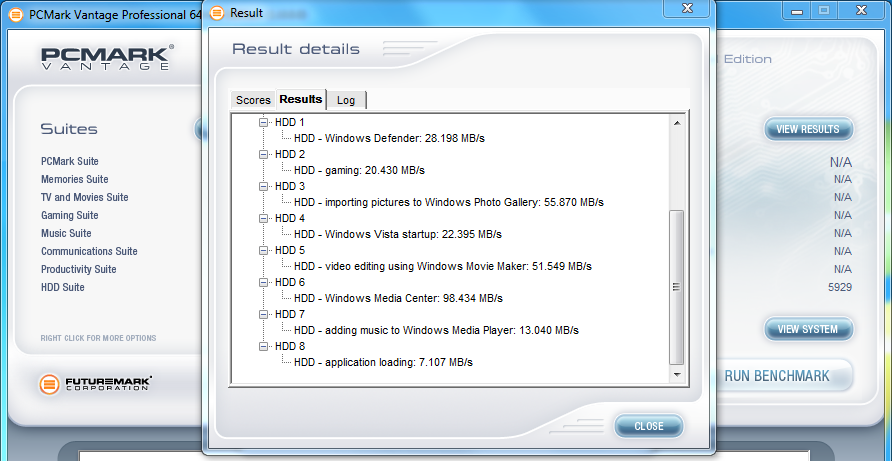
Task: Maximize the PCMark Vantage main window
Action: (823, 11)
